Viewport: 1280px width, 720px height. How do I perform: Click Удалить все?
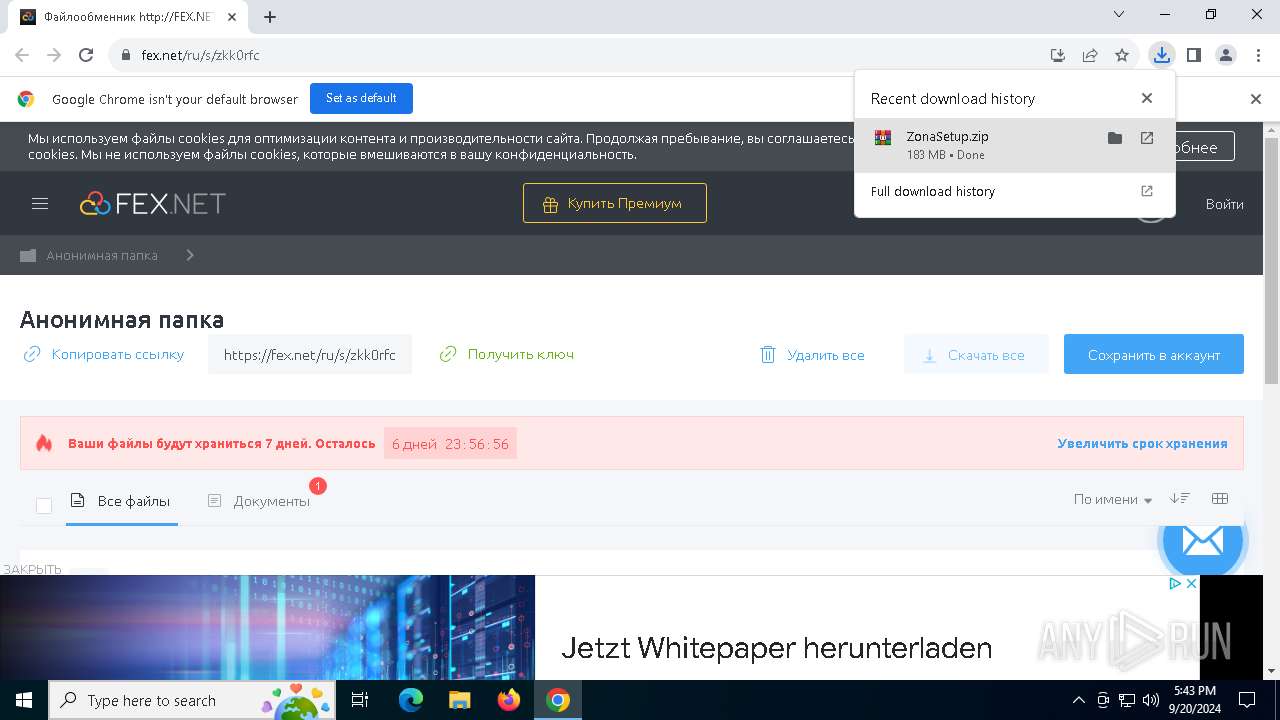(812, 355)
